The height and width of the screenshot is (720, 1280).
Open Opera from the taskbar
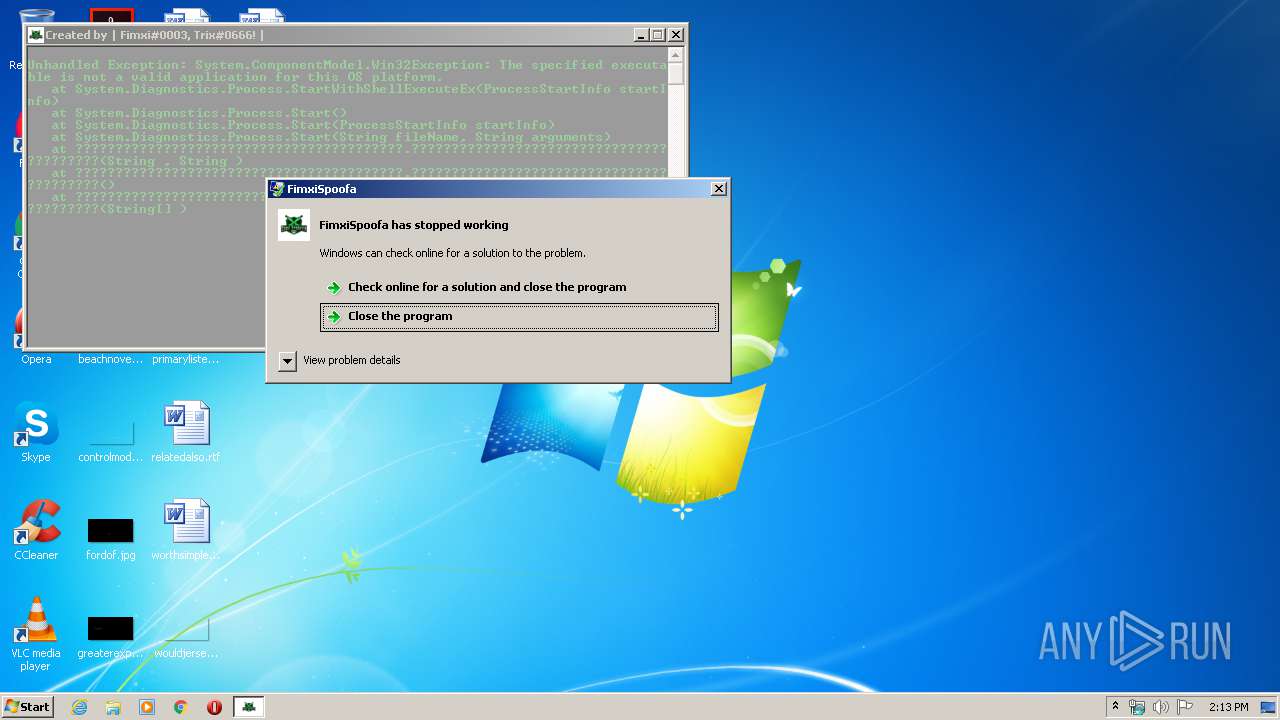click(x=214, y=707)
